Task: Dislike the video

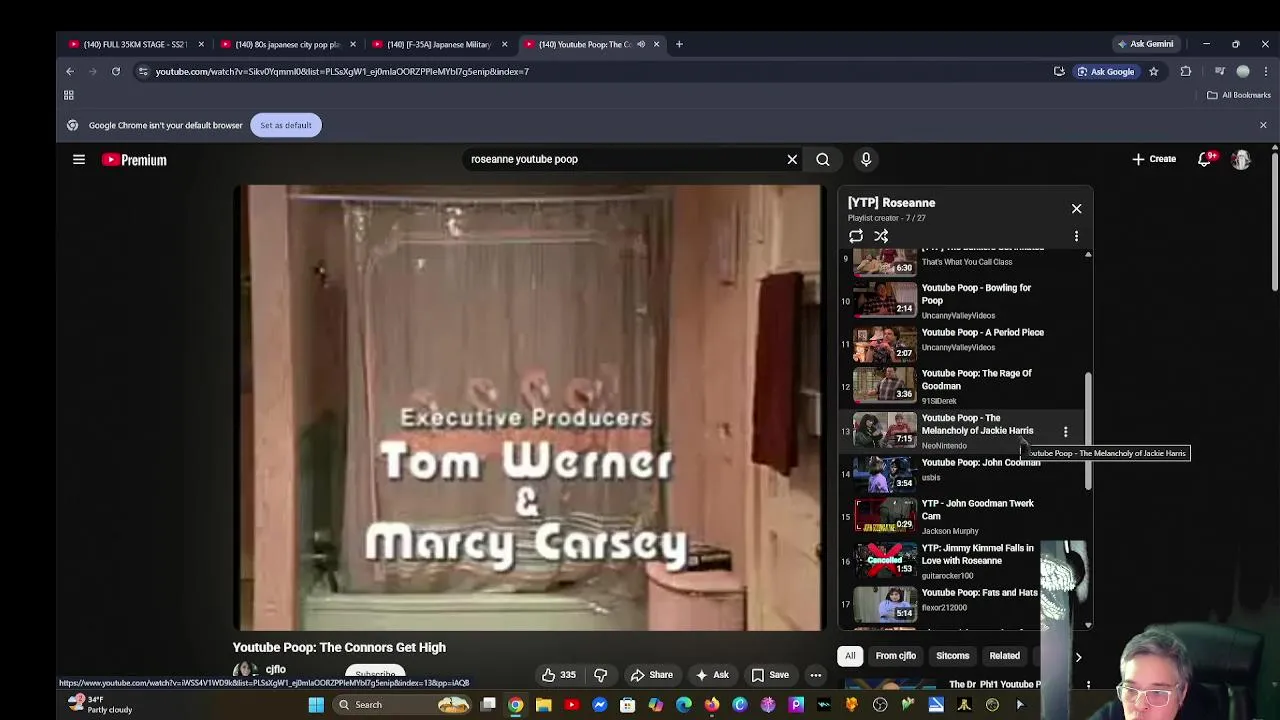Action: [600, 675]
